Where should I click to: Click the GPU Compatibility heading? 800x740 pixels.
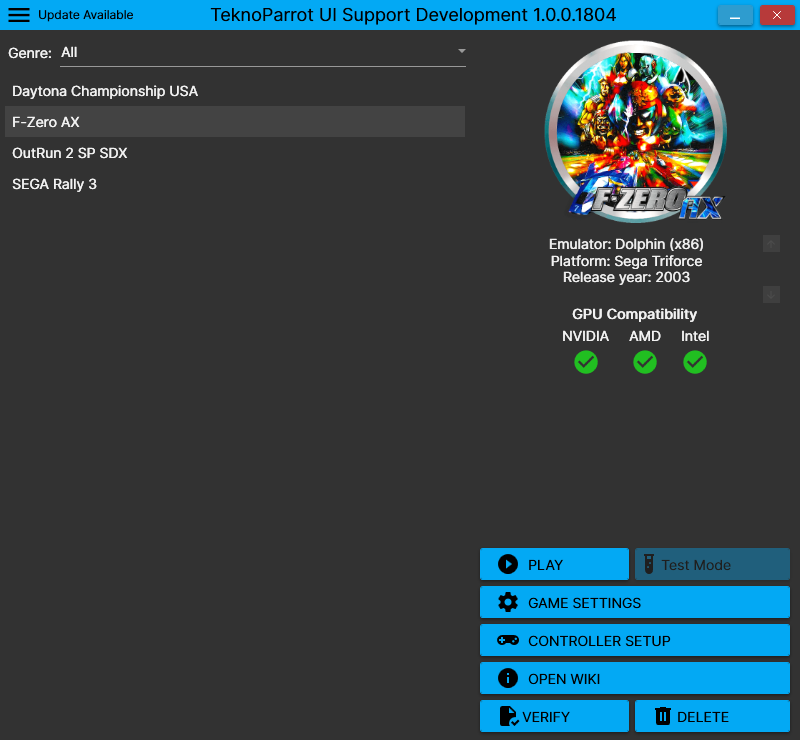[634, 314]
